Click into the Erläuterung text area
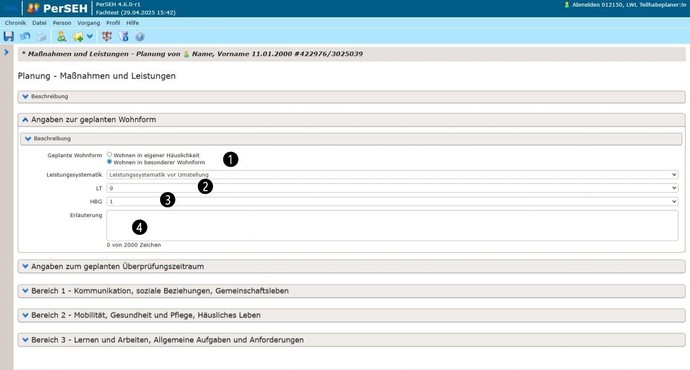 (392, 225)
